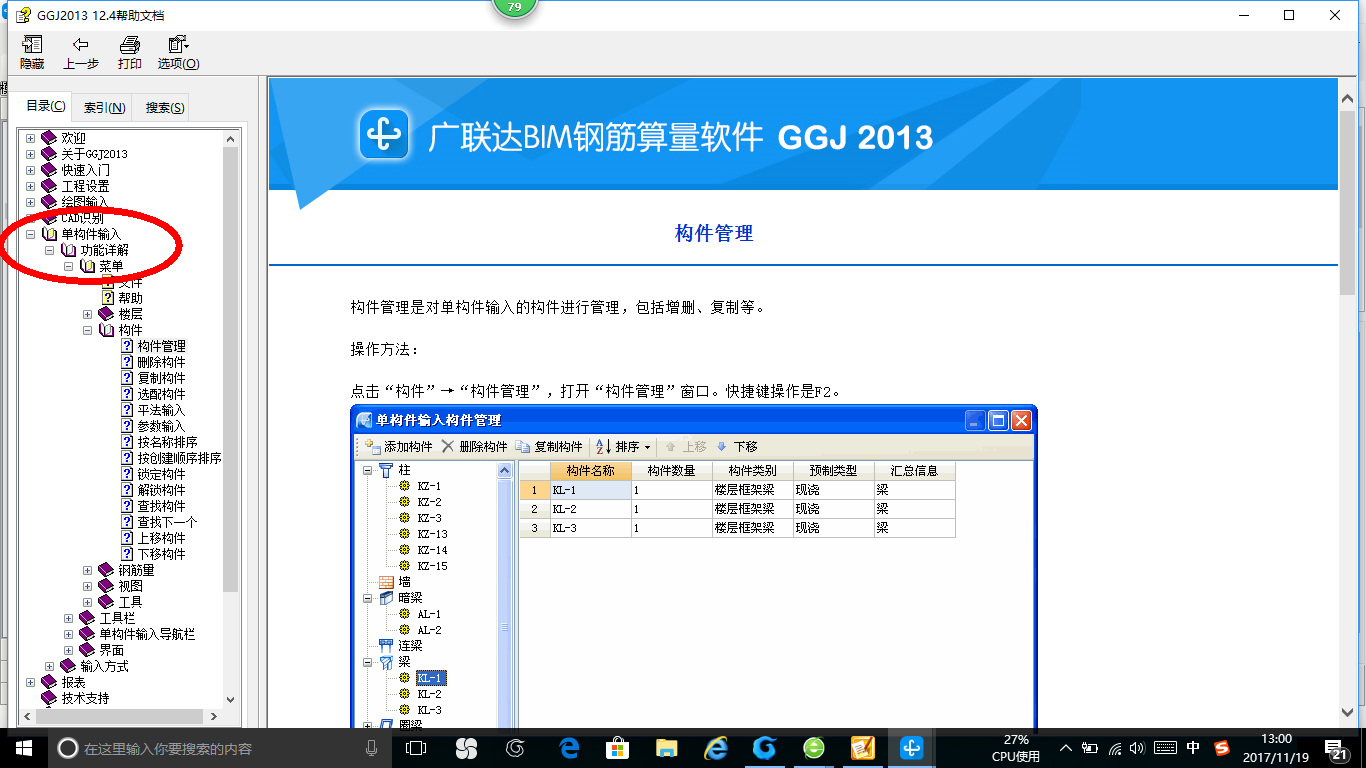
Task: Expand the 楼层 tree node
Action: coord(87,314)
